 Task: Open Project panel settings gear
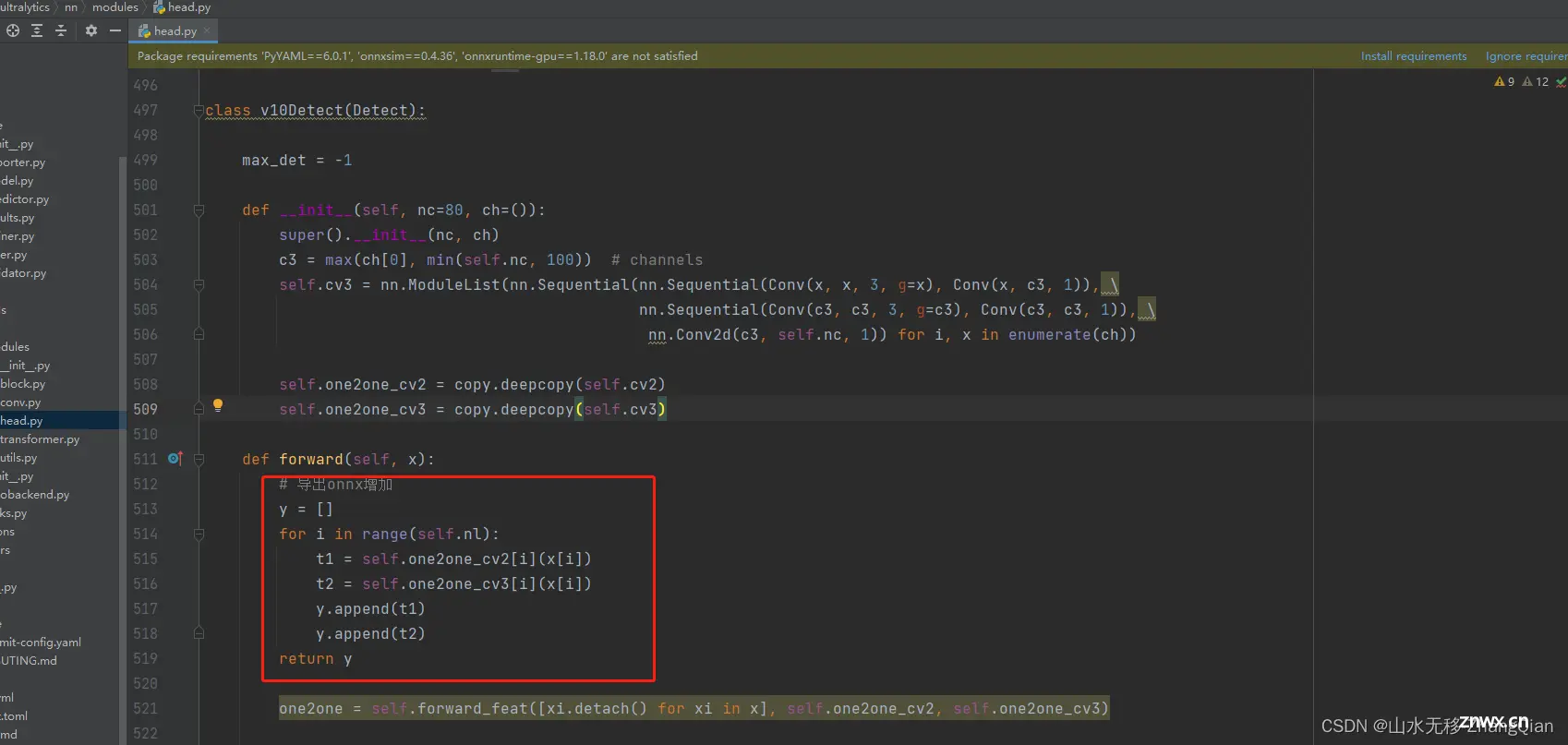(x=90, y=30)
